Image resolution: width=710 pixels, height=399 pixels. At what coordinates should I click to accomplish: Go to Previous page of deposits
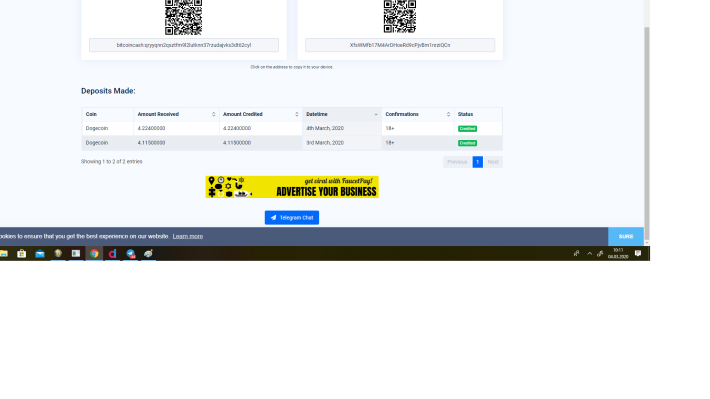tap(457, 162)
